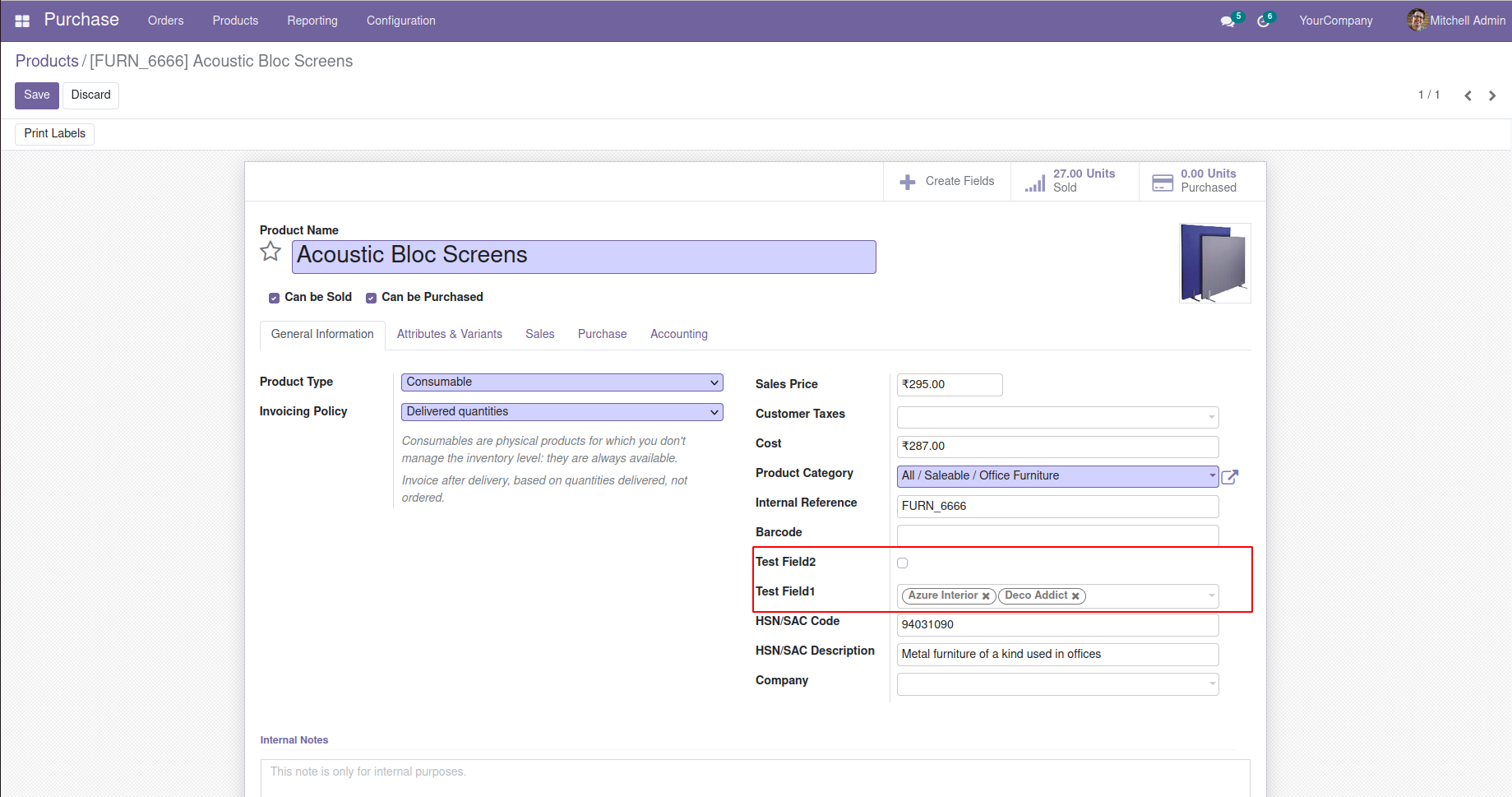This screenshot has height=797, width=1512.
Task: Switch to the Attributes & Variants tab
Action: 449,334
